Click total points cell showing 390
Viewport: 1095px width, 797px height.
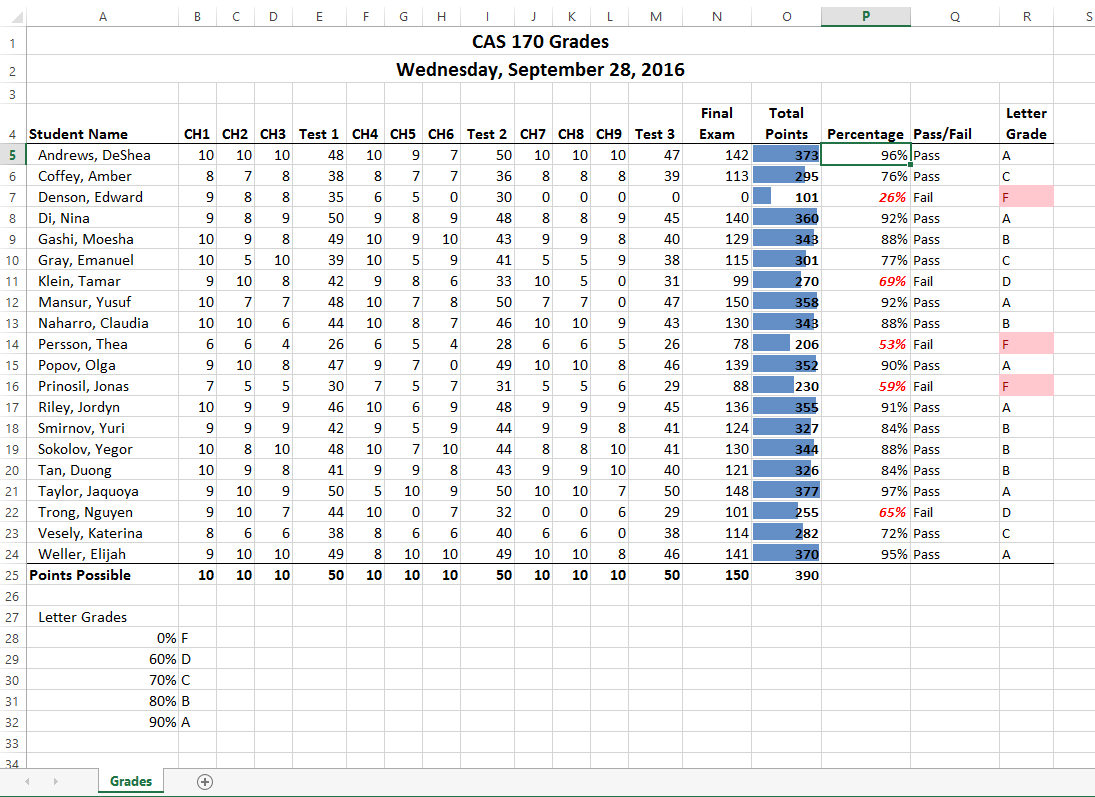coord(786,575)
